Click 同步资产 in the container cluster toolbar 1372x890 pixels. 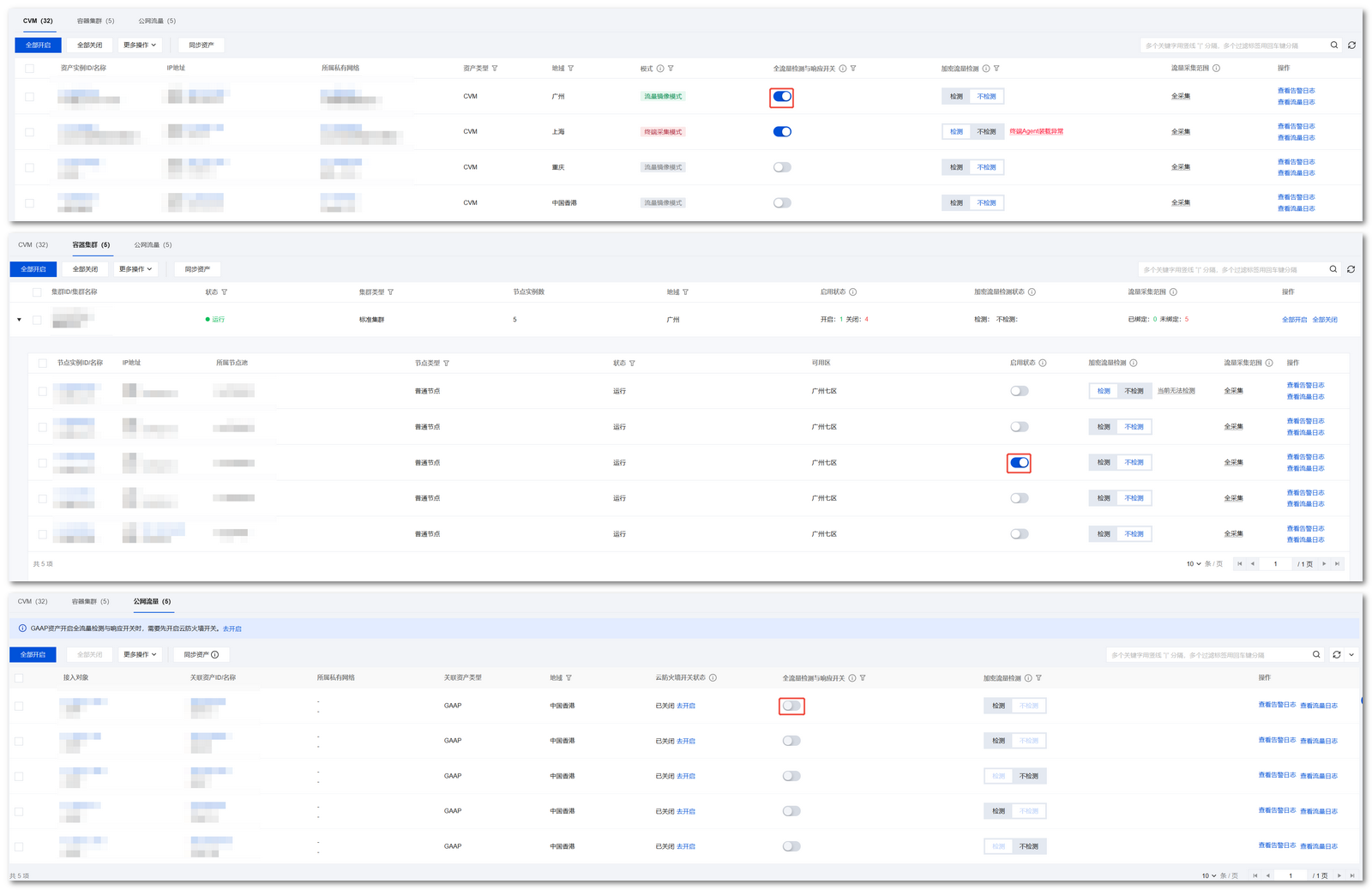pyautogui.click(x=197, y=269)
